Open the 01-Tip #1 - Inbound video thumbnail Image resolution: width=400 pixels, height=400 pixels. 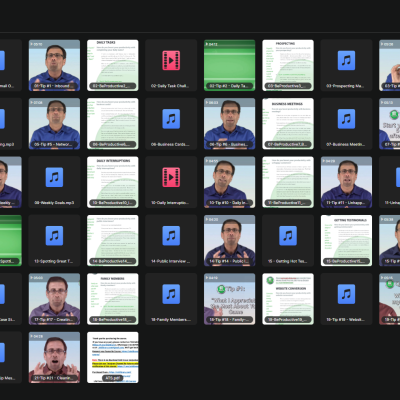click(x=54, y=65)
